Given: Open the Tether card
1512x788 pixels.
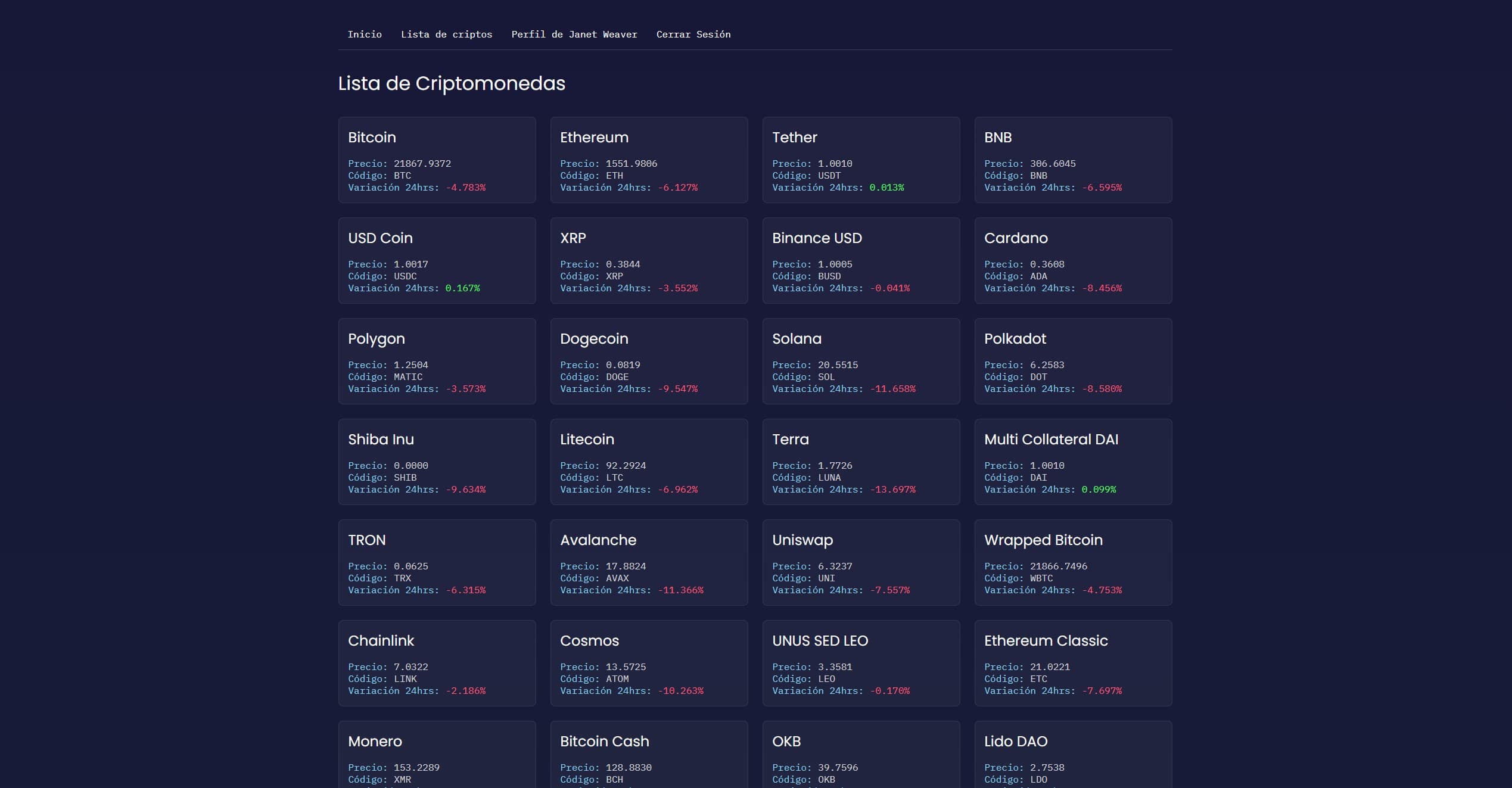Looking at the screenshot, I should pyautogui.click(x=861, y=160).
